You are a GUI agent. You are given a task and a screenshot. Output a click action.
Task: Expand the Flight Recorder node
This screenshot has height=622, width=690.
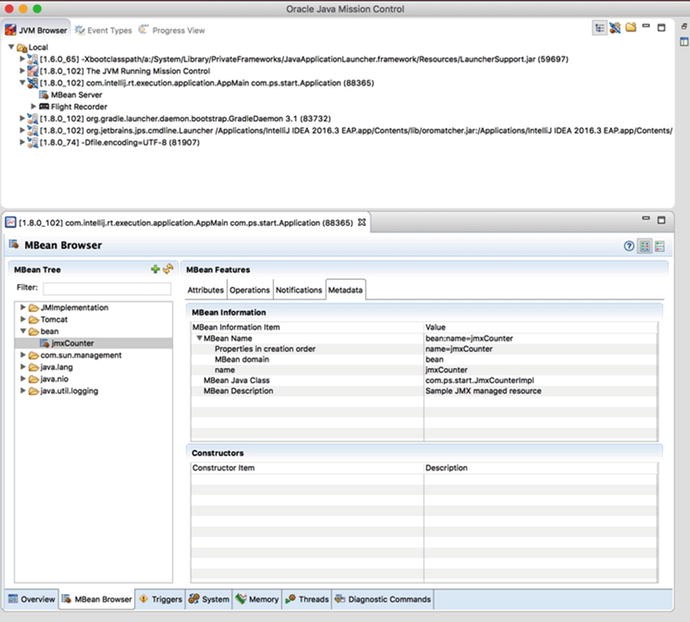coord(33,107)
